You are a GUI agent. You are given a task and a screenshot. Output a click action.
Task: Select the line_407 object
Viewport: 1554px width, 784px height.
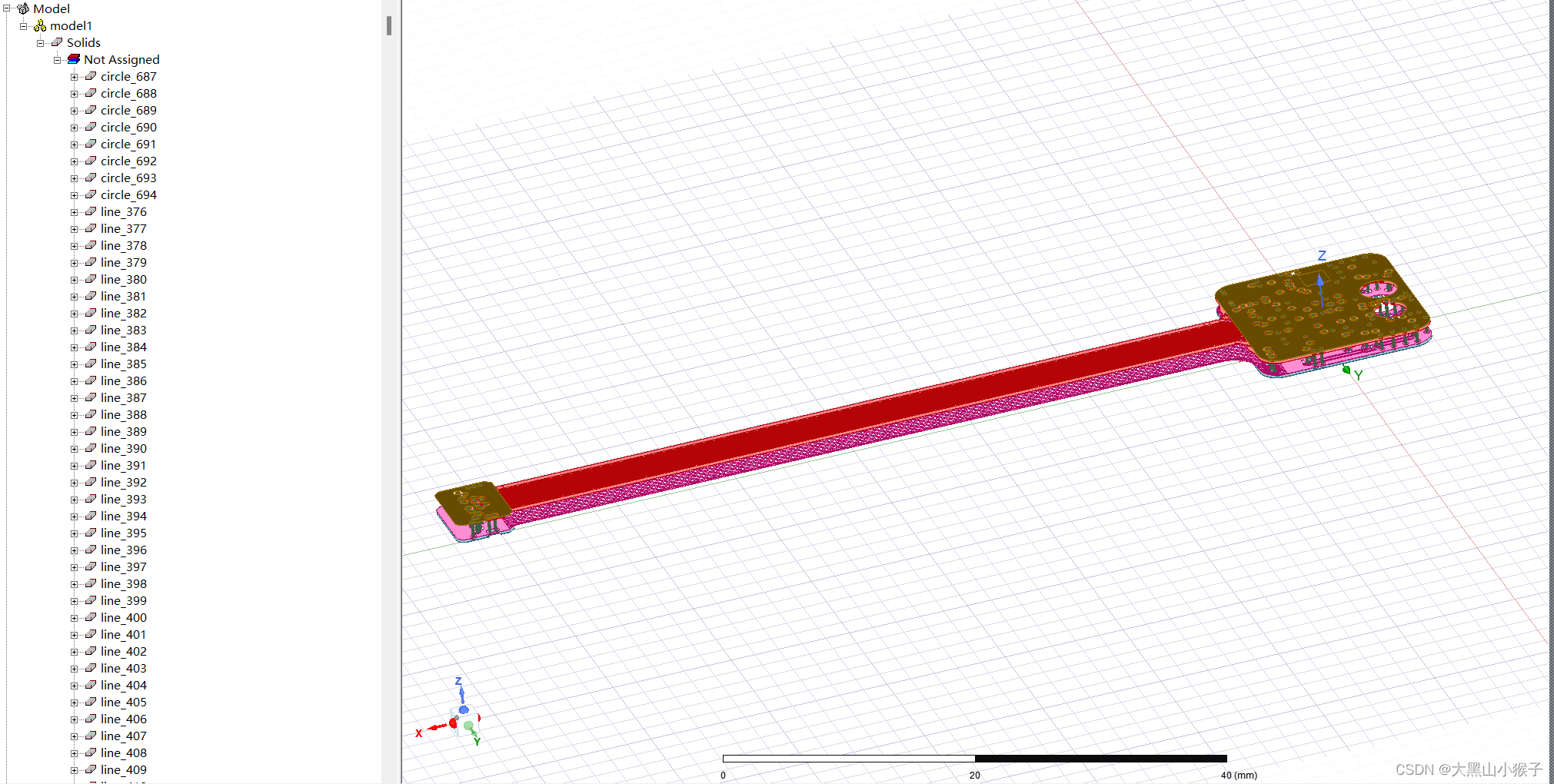[123, 736]
